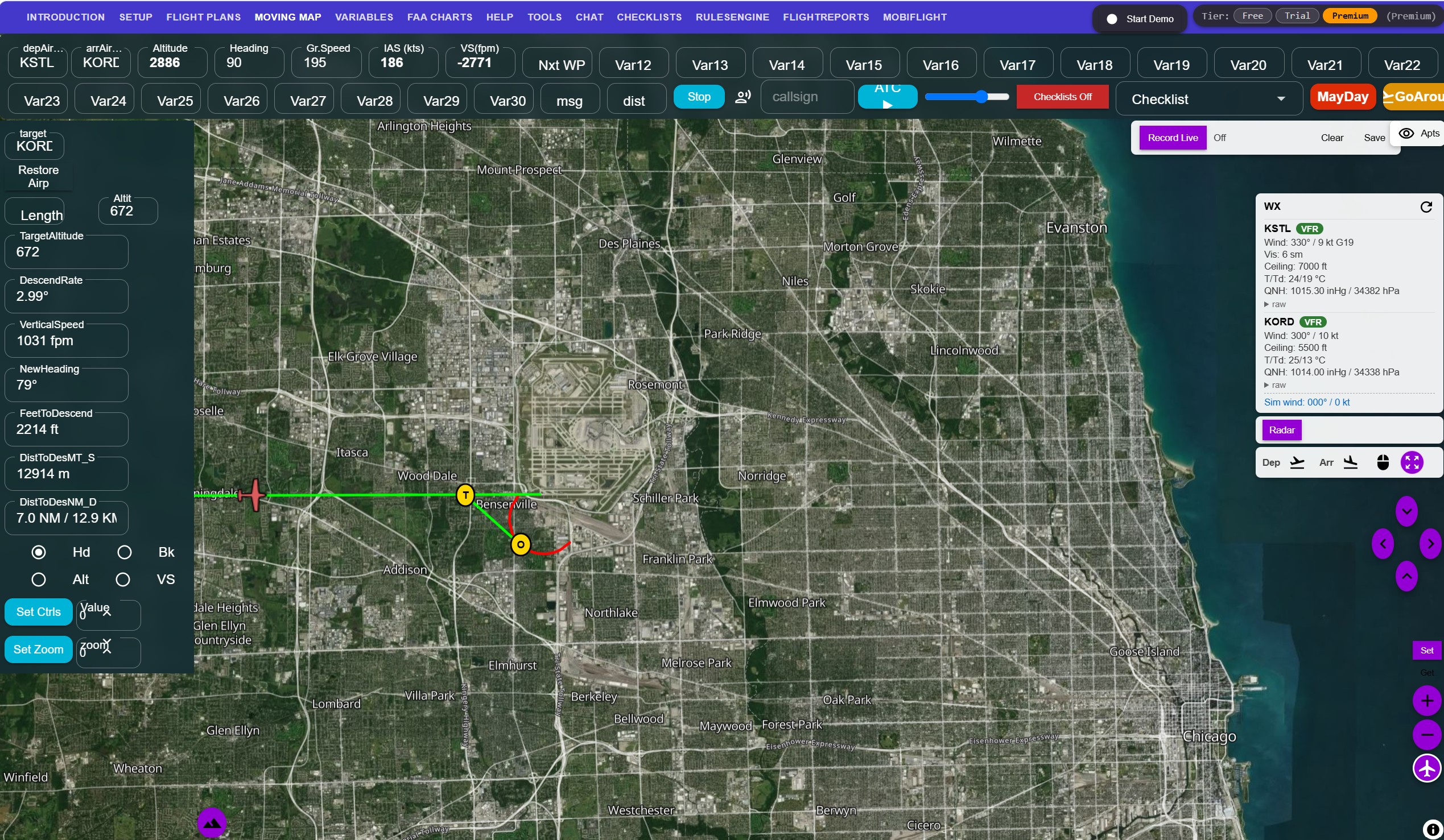Open the Variables tab
Image resolution: width=1444 pixels, height=840 pixels.
(364, 17)
